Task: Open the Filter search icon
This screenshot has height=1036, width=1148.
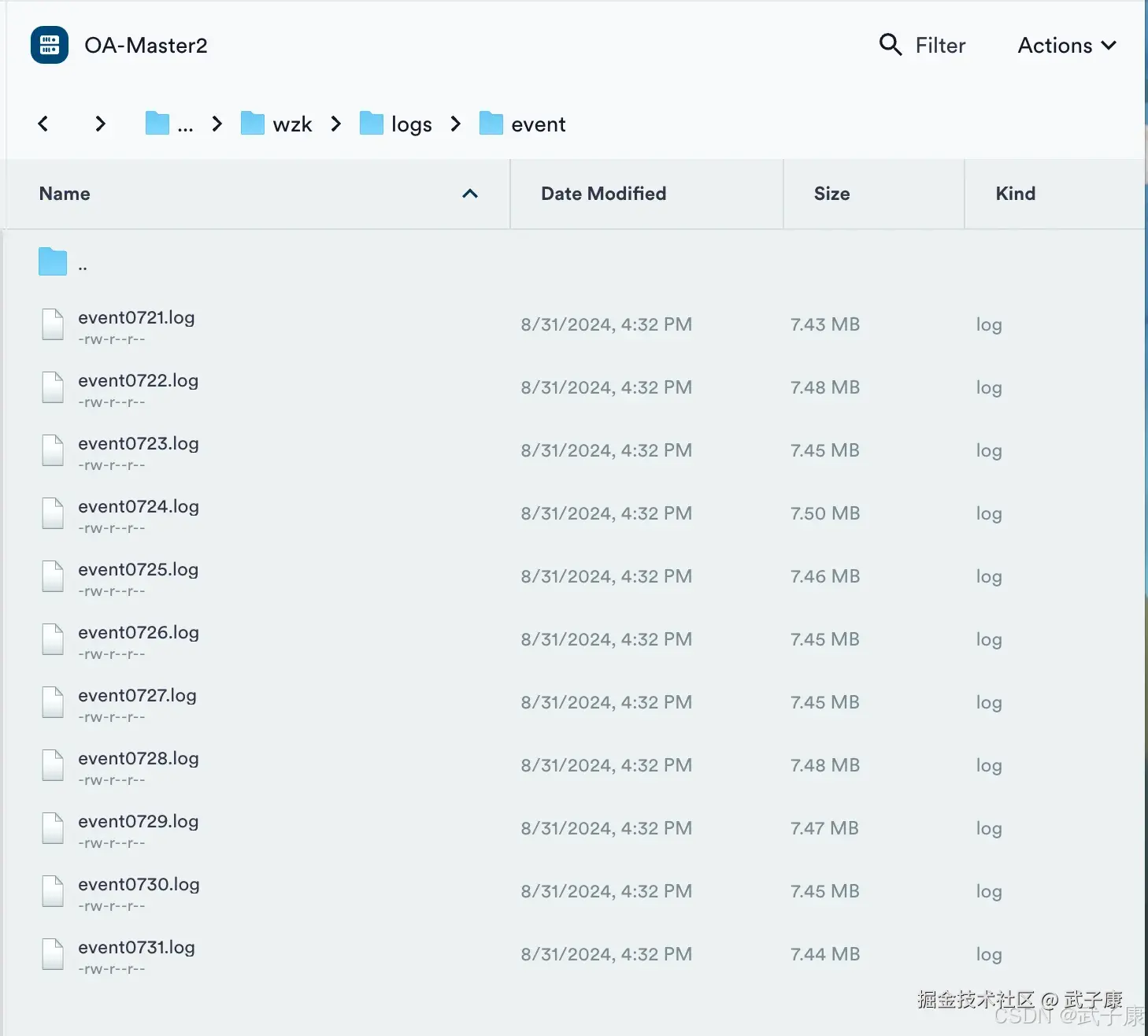Action: click(891, 45)
